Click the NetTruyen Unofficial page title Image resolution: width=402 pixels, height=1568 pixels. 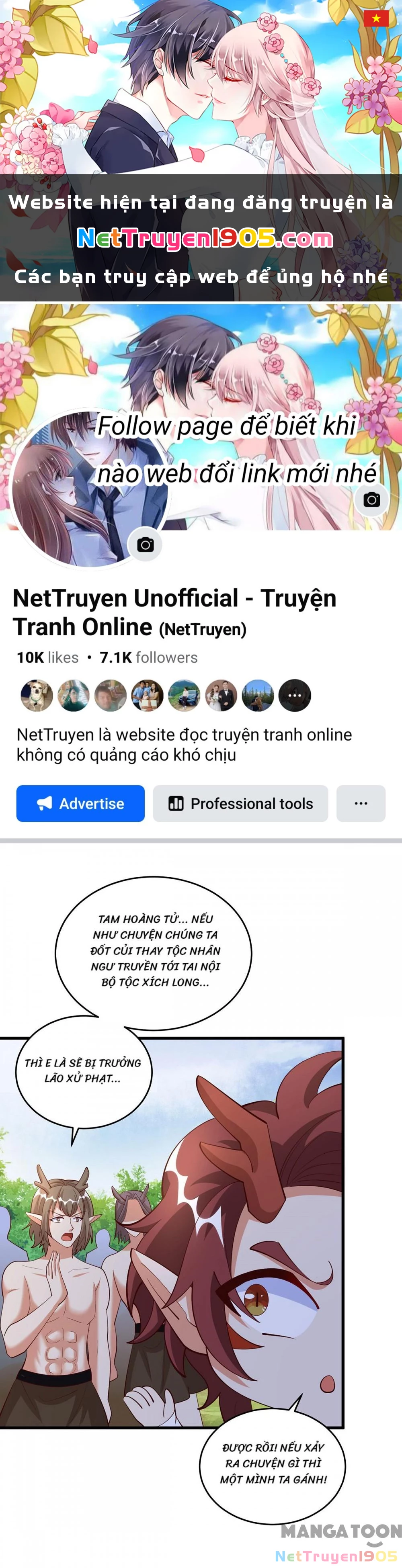pos(175,612)
